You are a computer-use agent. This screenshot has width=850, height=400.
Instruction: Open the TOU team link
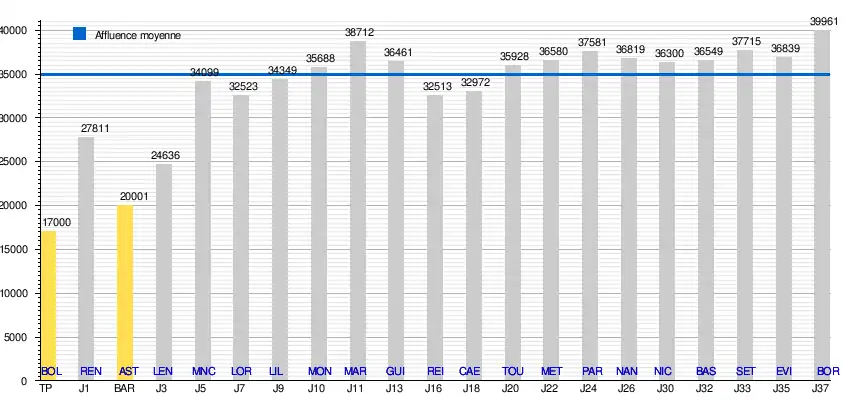point(513,371)
